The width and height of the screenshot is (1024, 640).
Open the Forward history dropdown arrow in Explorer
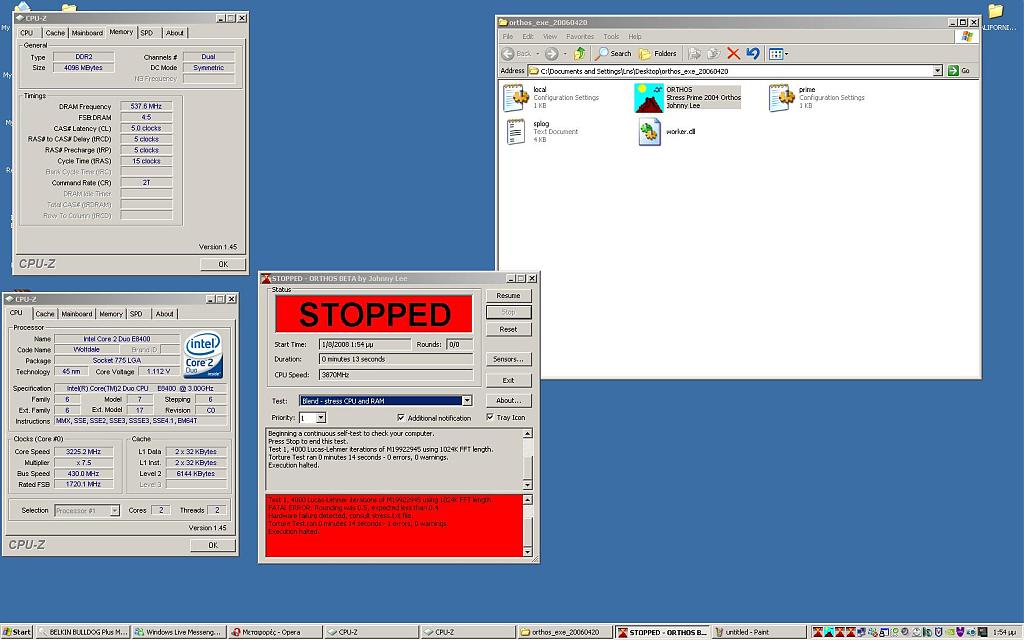pyautogui.click(x=566, y=54)
